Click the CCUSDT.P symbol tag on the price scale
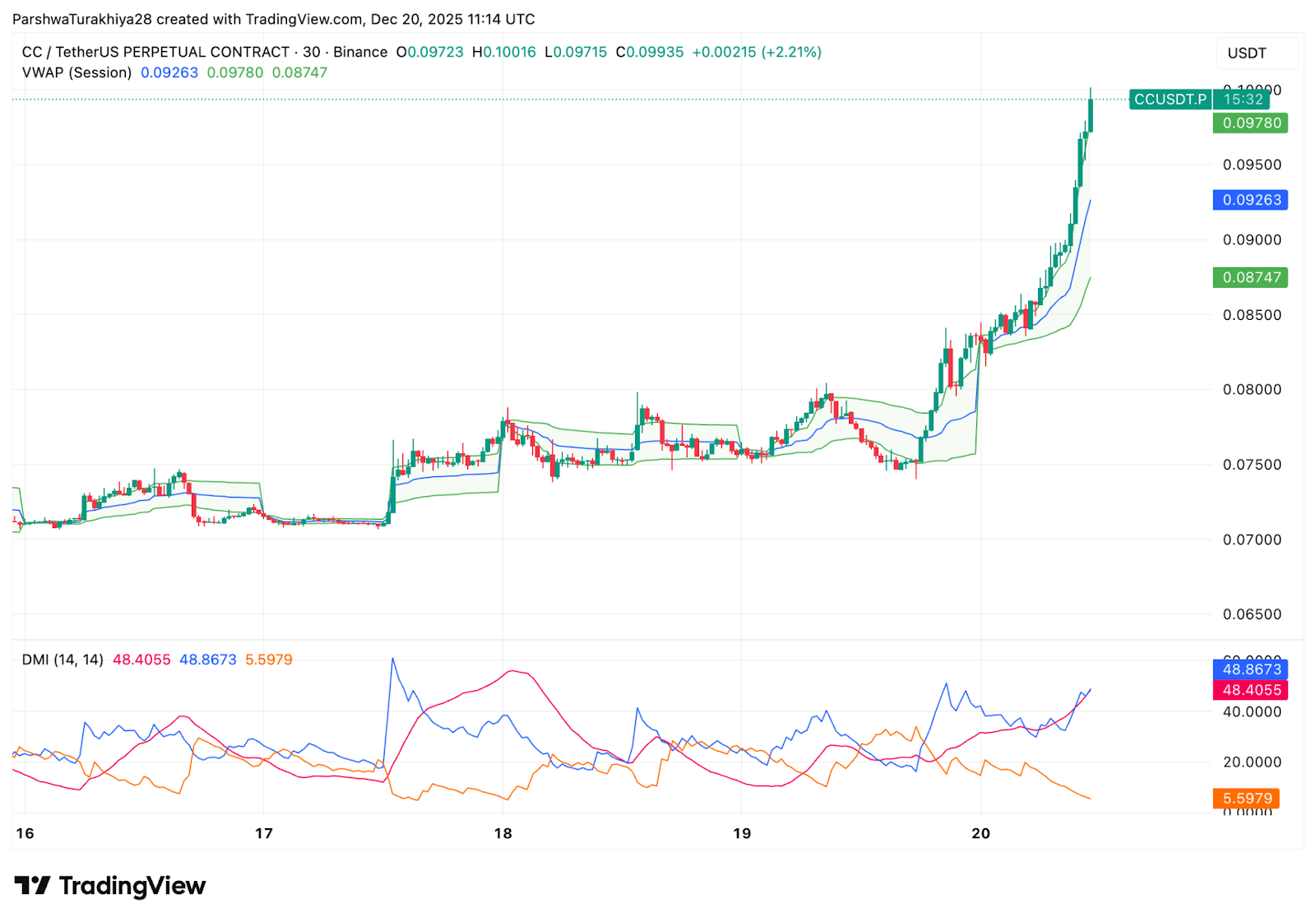The width and height of the screenshot is (1316, 922). click(x=1170, y=100)
